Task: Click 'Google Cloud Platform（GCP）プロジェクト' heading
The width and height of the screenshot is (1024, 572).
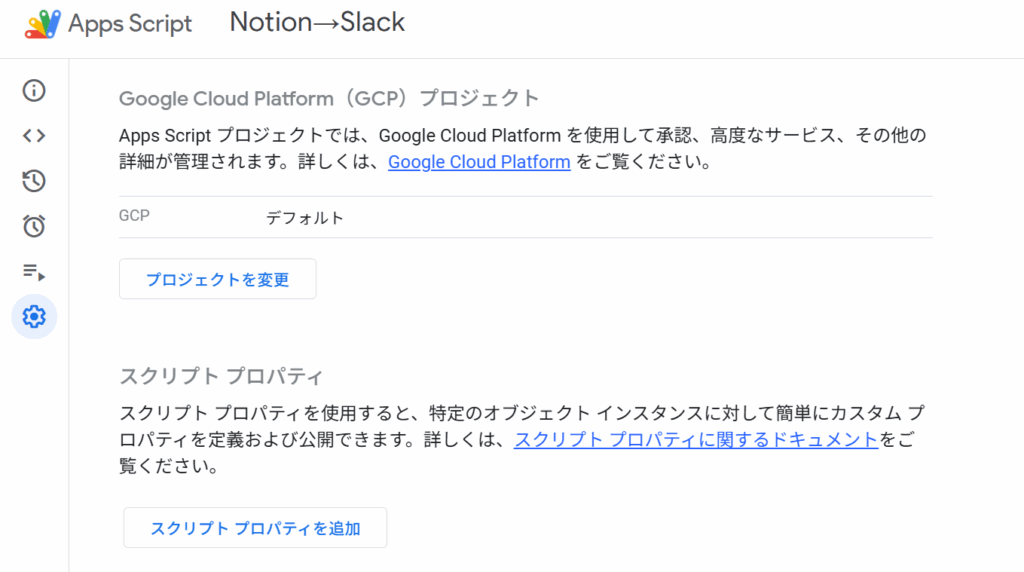Action: [329, 99]
